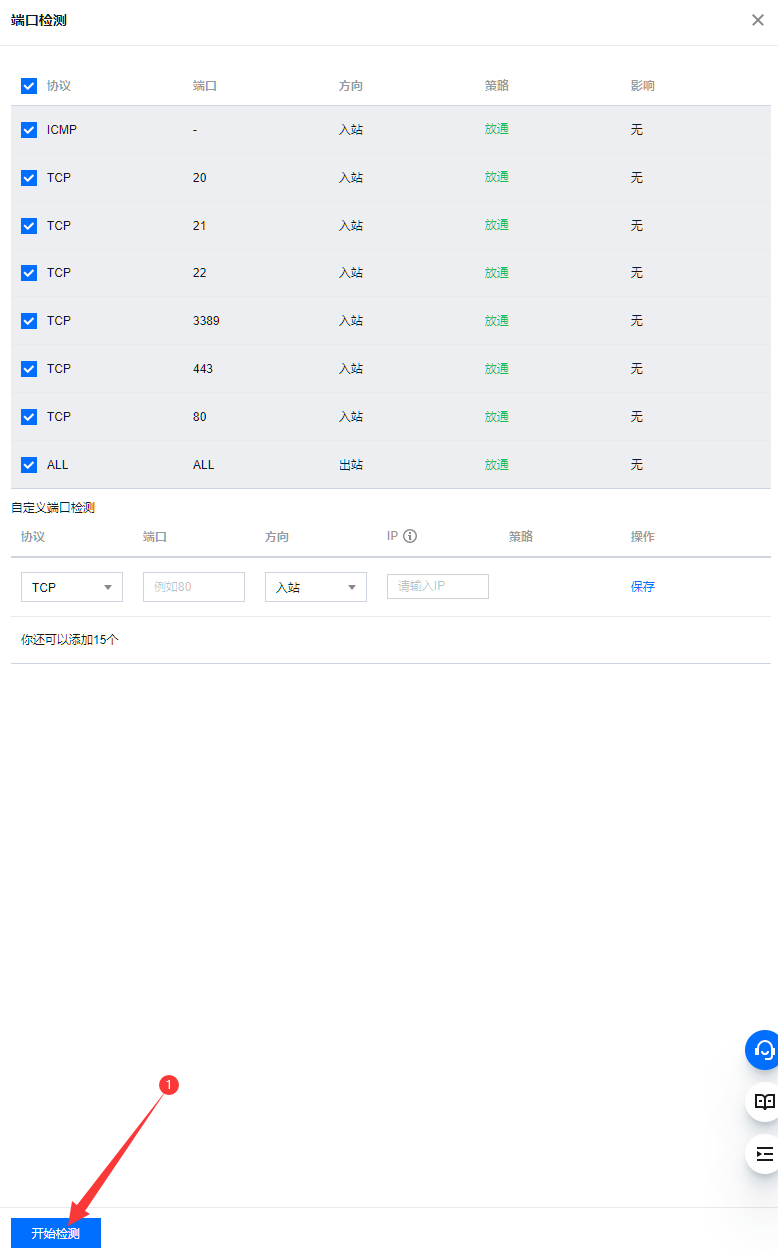Open the TCP protocol dropdown
Viewport: 778px width, 1250px height.
click(x=72, y=587)
